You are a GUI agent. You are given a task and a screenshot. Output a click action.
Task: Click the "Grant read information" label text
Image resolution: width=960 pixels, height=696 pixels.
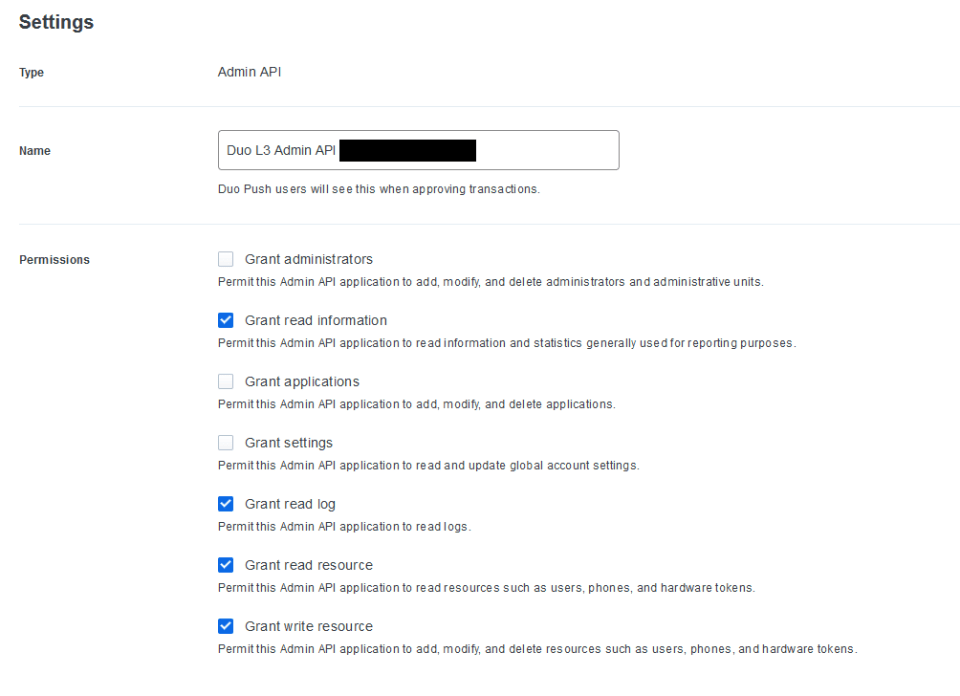[x=315, y=320]
